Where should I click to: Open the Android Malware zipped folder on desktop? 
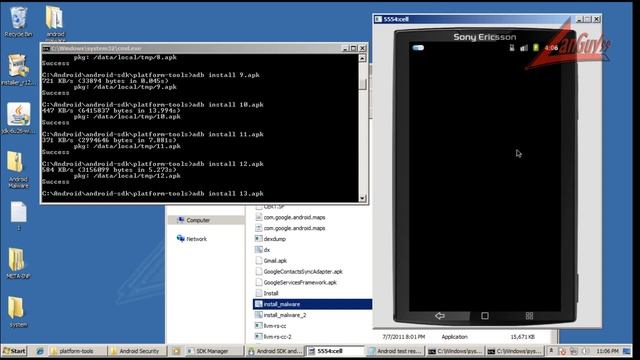(17, 170)
